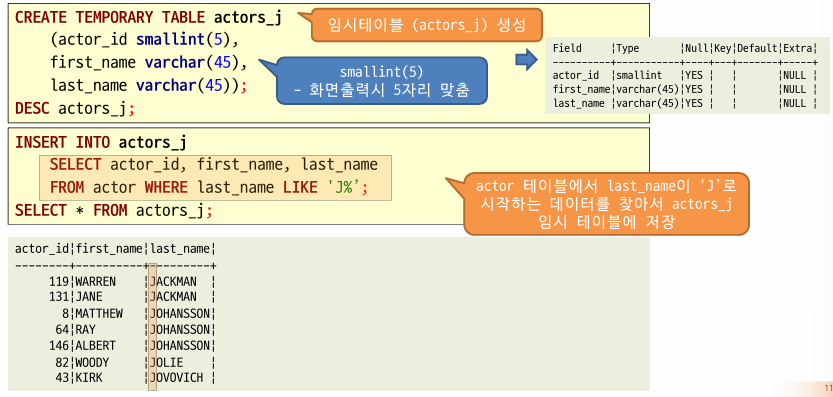The height and width of the screenshot is (397, 833).
Task: Click first name 'WOODY' in the result
Action: tap(92, 363)
